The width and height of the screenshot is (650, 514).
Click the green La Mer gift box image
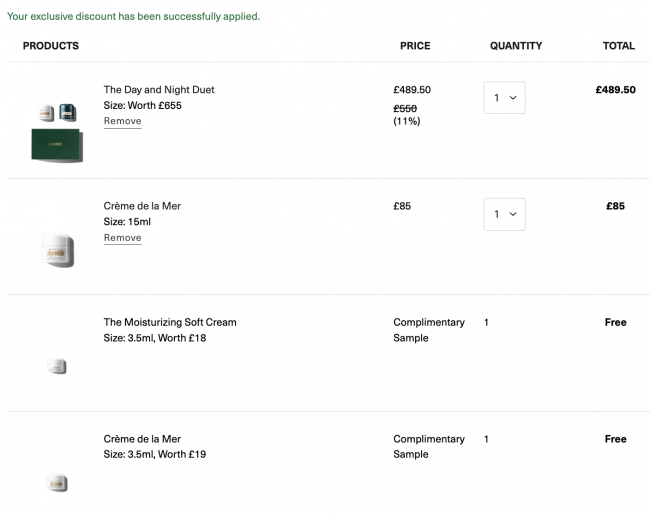point(57,145)
